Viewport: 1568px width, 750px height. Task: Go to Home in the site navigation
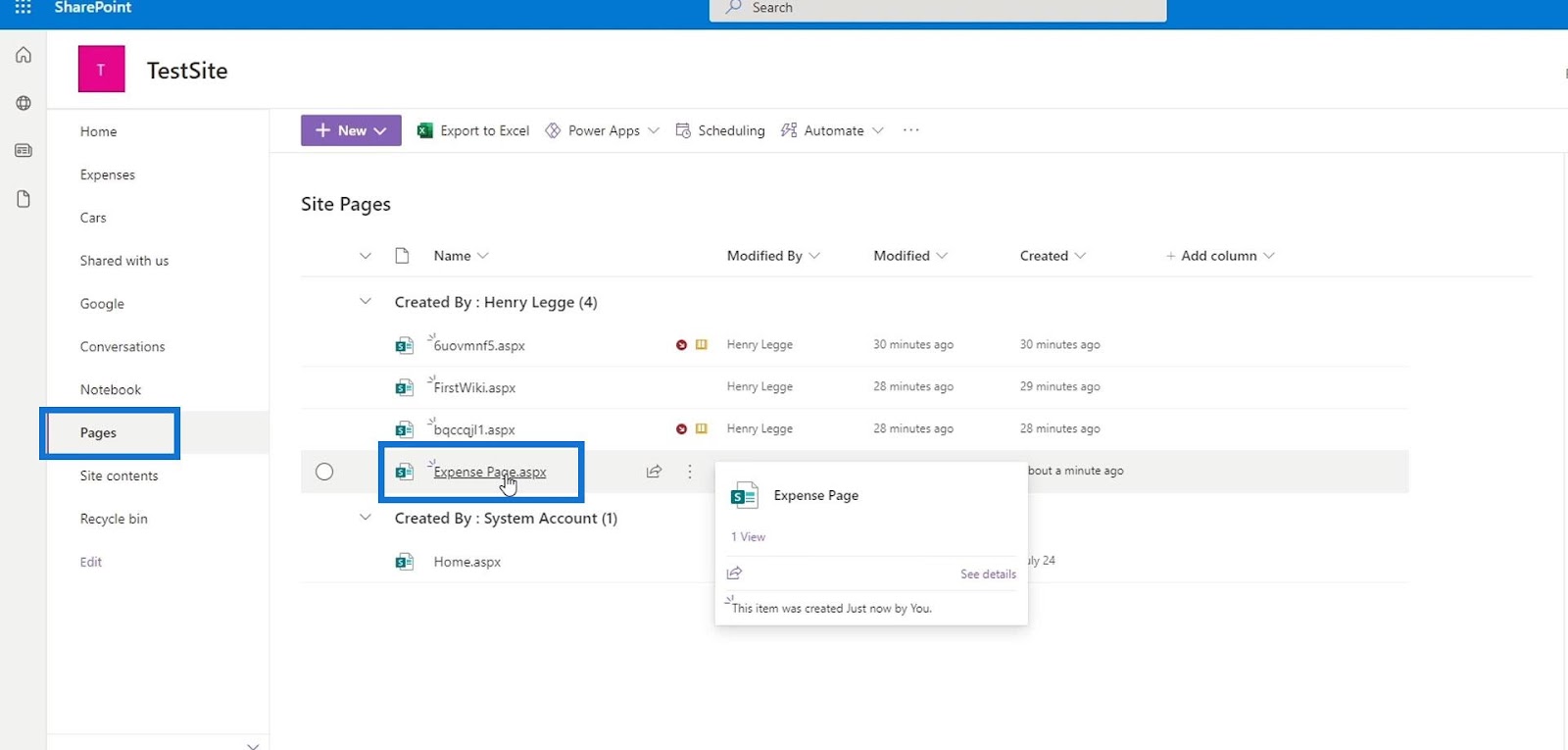[99, 131]
